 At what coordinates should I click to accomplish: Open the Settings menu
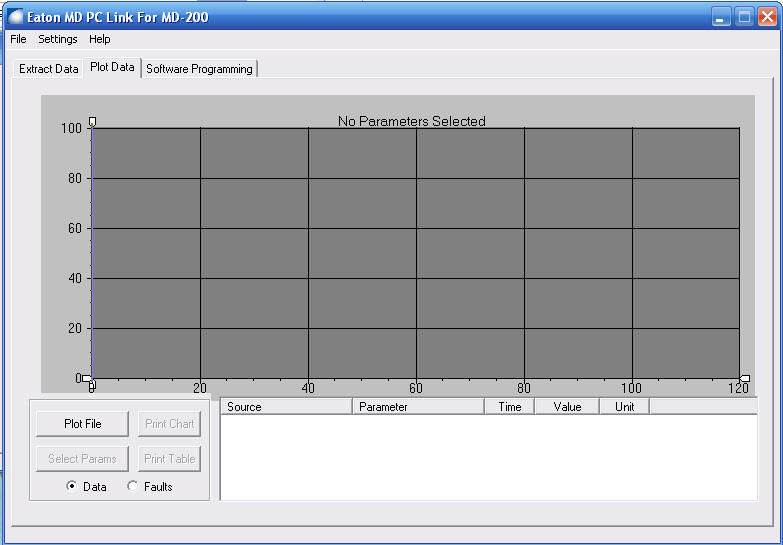(58, 39)
